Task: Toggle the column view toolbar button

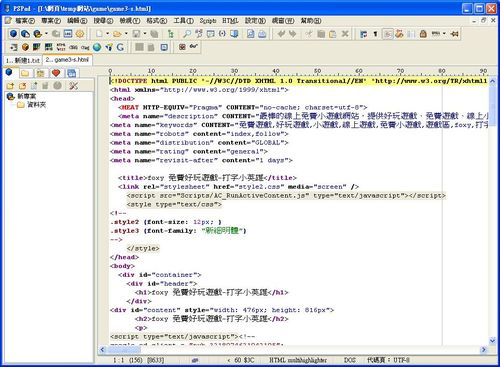Action: 411,34
